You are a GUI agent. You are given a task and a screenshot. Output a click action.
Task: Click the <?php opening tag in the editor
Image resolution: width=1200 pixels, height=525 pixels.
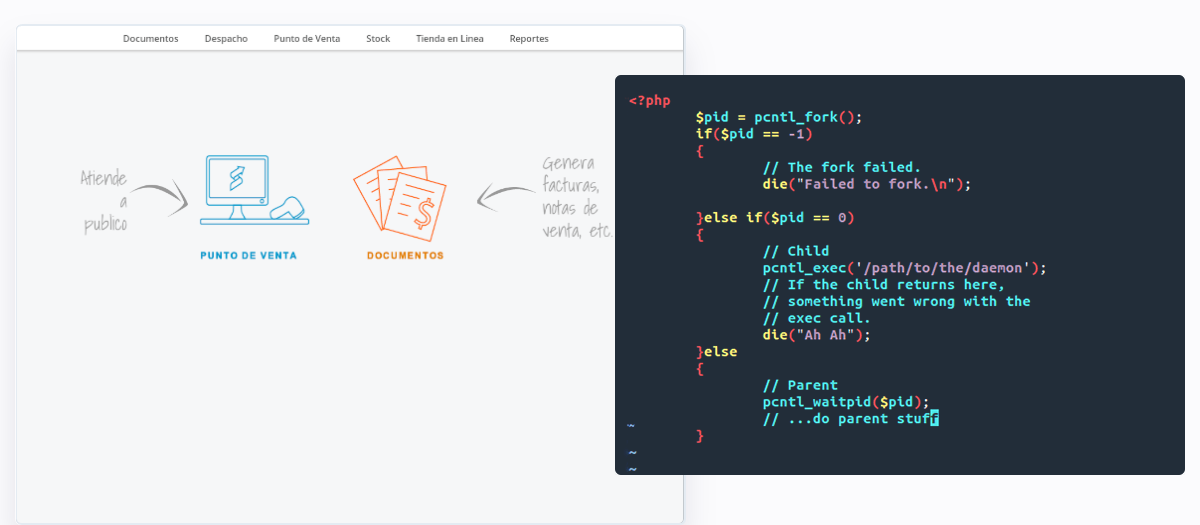tap(649, 100)
